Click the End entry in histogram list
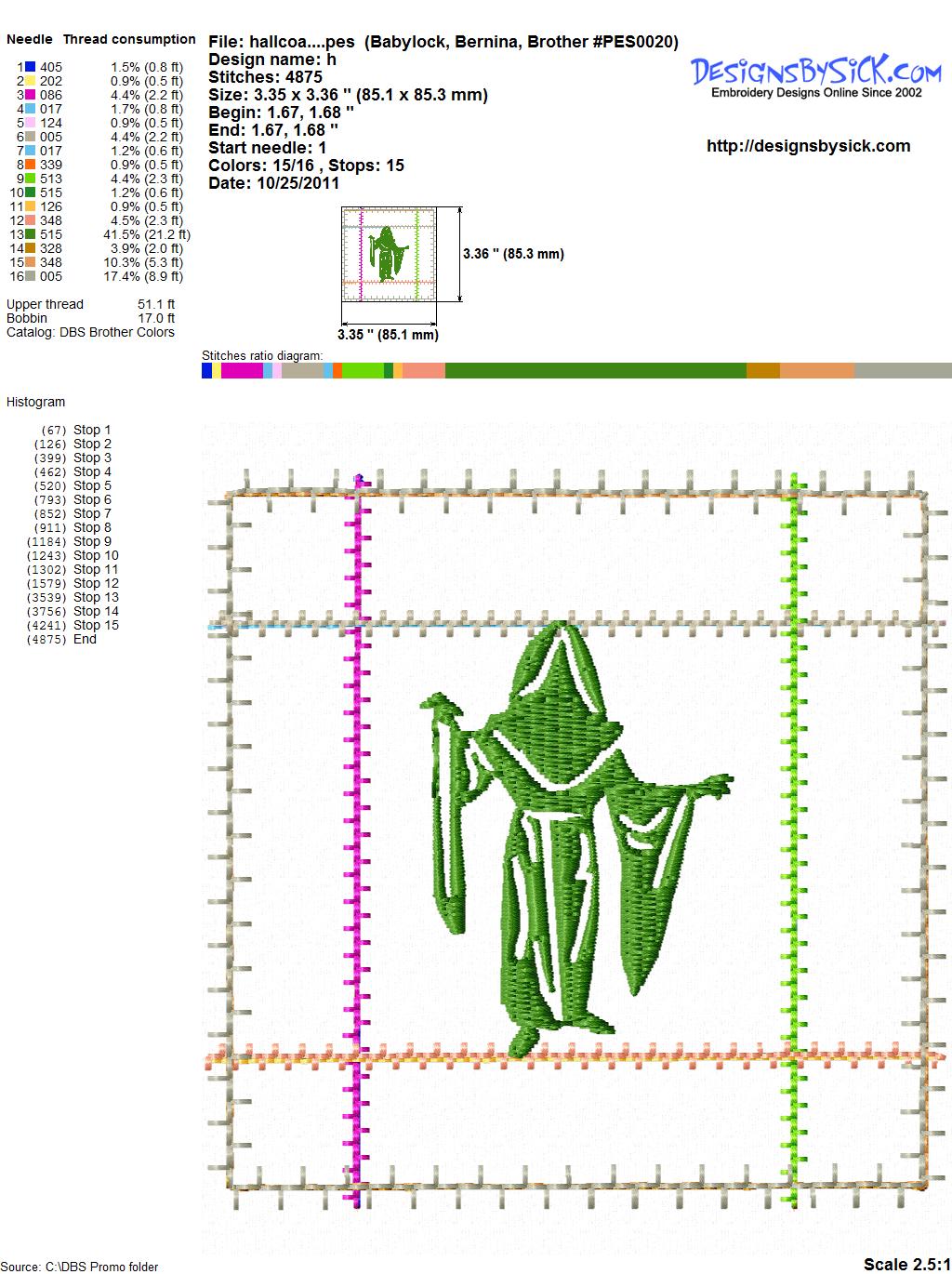 [x=85, y=639]
